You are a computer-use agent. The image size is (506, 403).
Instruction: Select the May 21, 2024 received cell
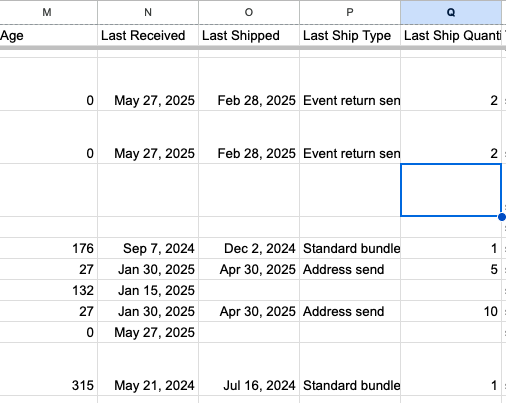point(148,369)
